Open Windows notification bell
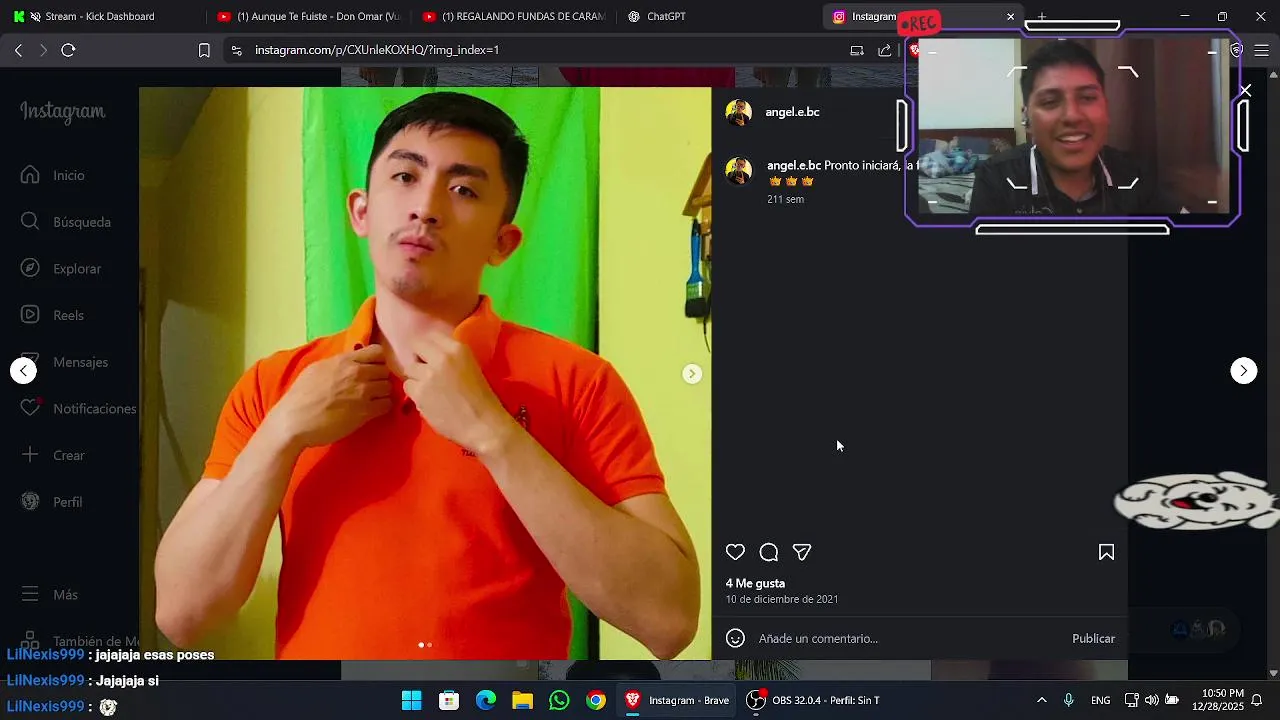 click(1257, 700)
